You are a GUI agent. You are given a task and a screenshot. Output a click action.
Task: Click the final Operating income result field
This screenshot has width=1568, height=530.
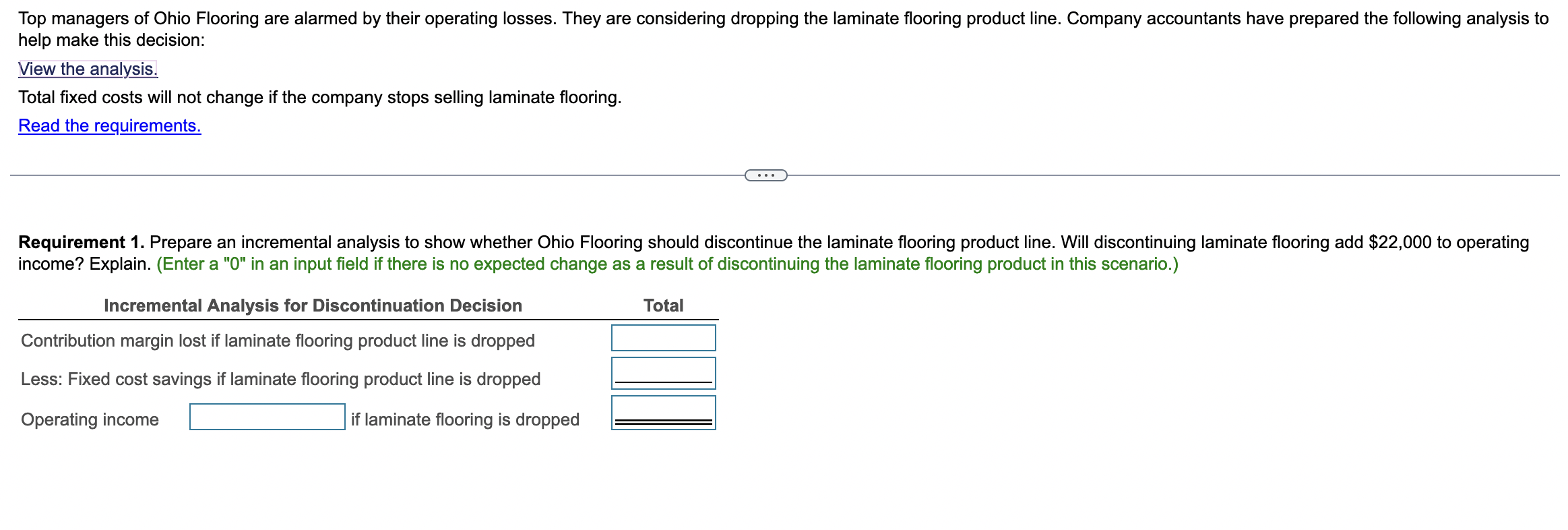point(662,412)
